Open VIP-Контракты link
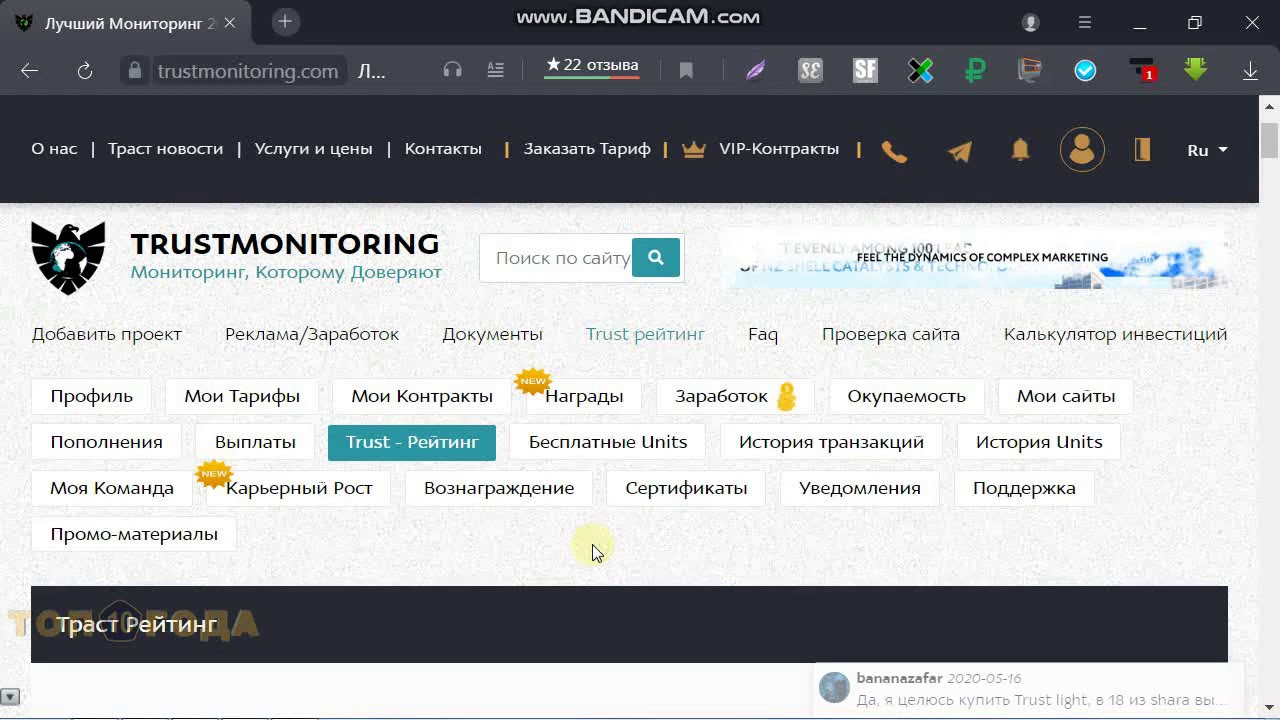 pyautogui.click(x=778, y=148)
